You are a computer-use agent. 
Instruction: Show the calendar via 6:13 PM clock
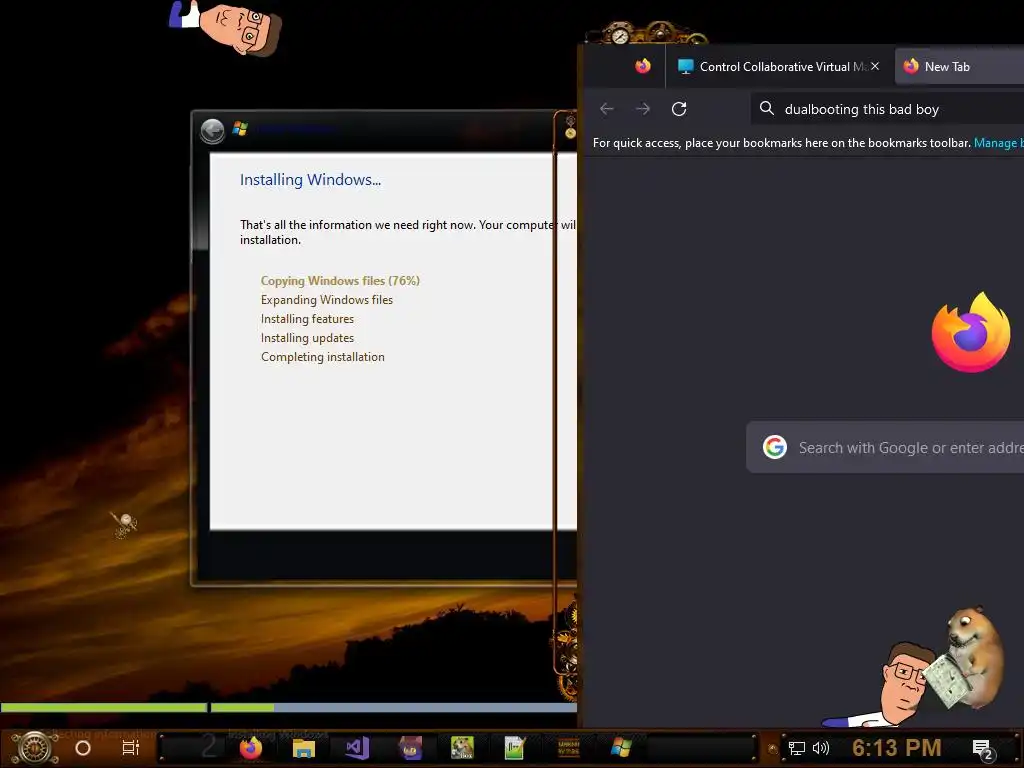[x=897, y=748]
